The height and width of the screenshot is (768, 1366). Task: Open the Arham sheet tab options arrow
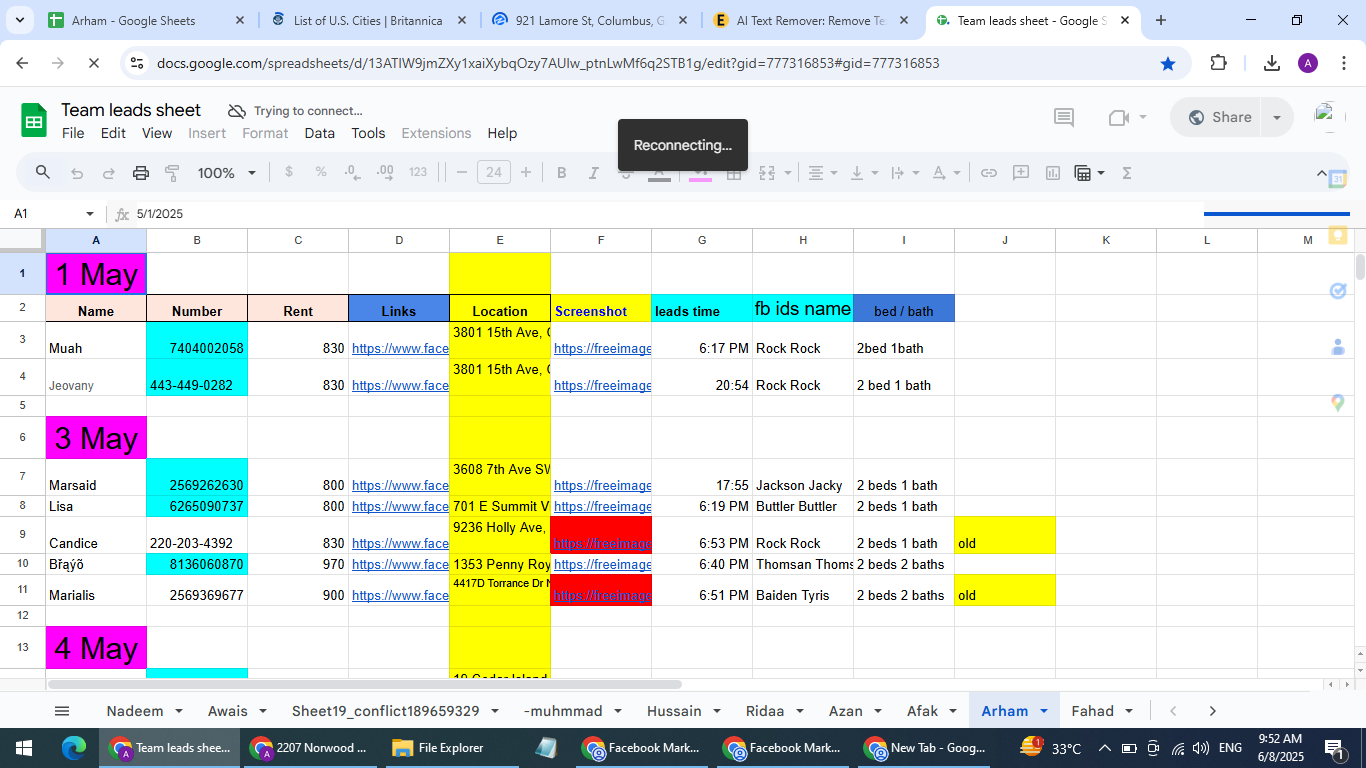point(1044,711)
